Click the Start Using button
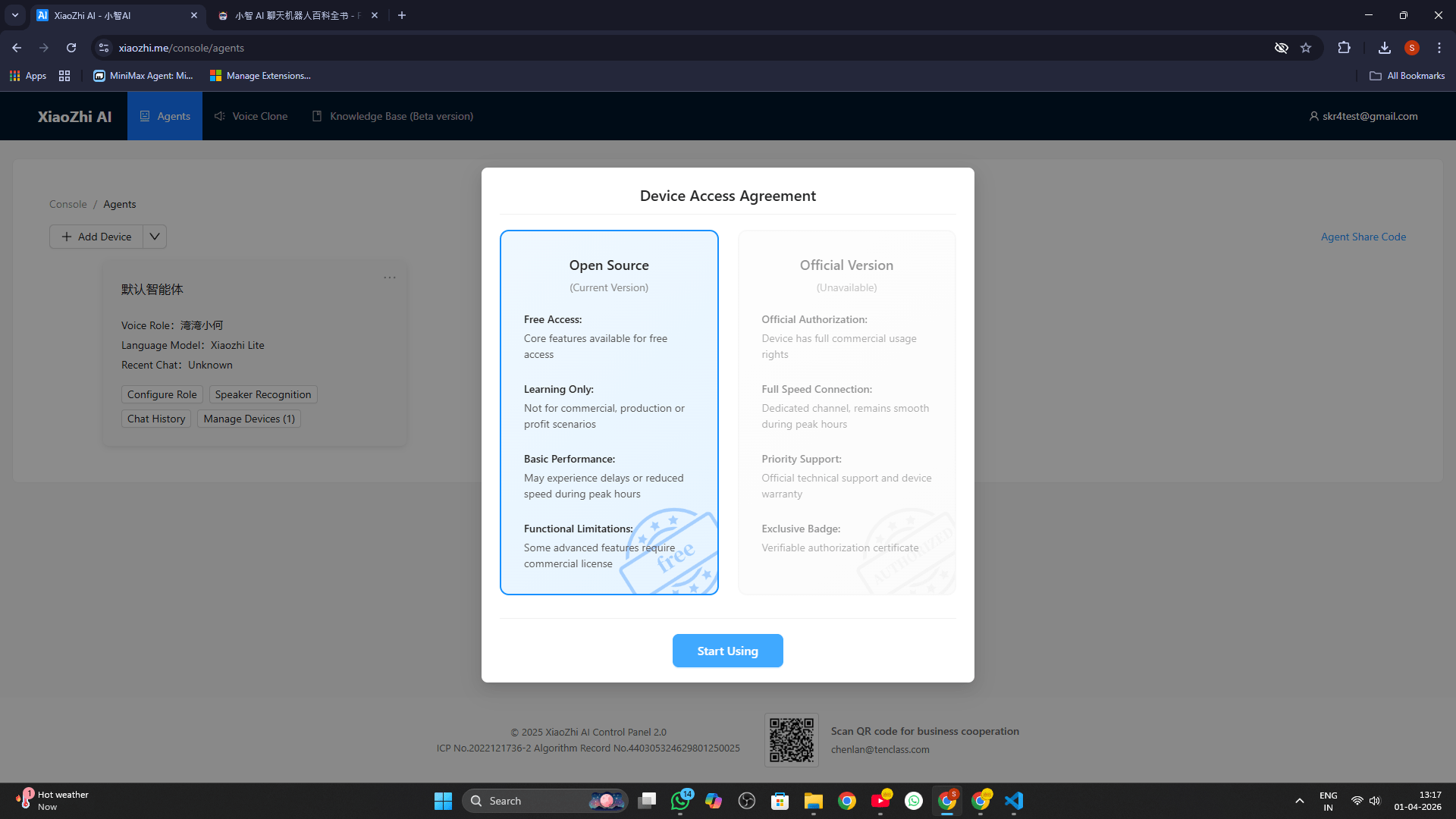The image size is (1456, 819). 727,651
